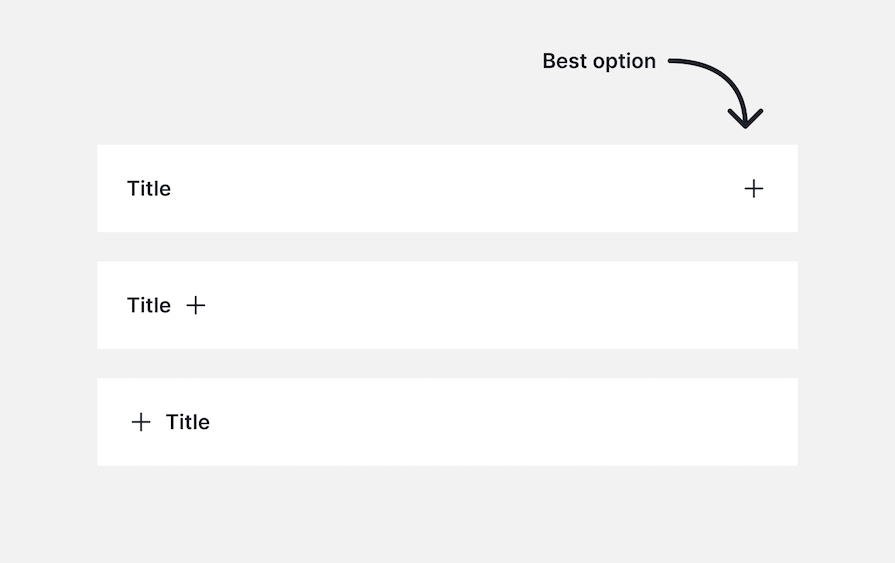Click the word "Best" in the annotation
The height and width of the screenshot is (563, 895).
click(565, 61)
